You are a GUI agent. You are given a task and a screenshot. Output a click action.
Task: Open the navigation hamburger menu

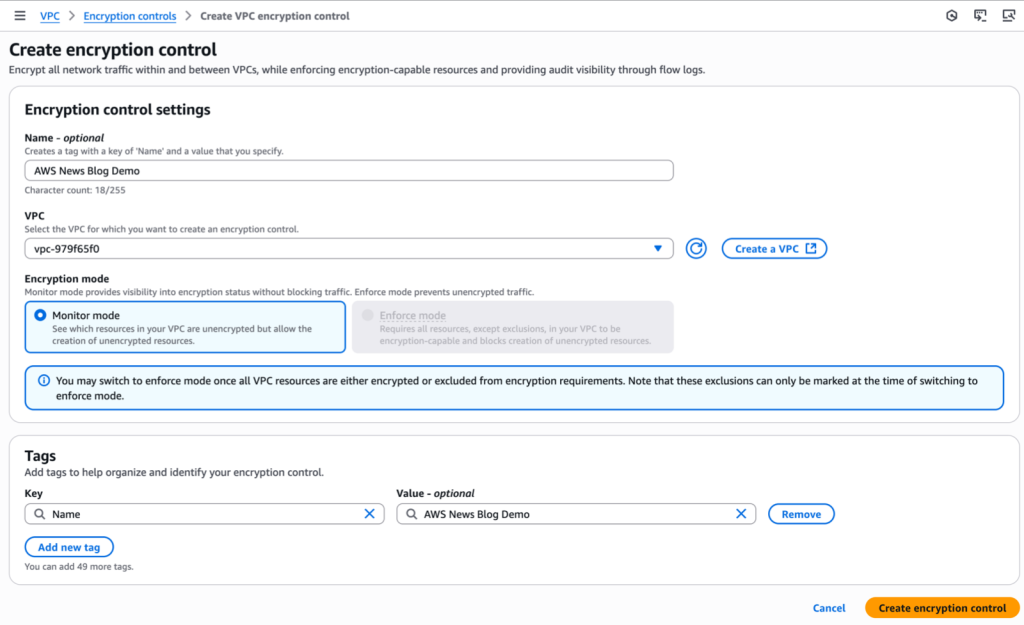18,15
